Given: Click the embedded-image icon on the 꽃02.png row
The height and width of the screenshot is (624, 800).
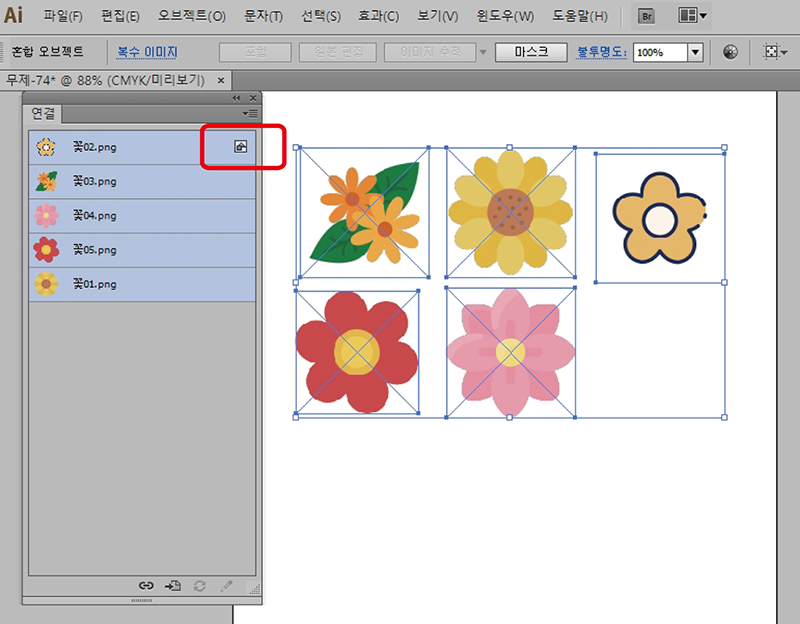Looking at the screenshot, I should (240, 147).
